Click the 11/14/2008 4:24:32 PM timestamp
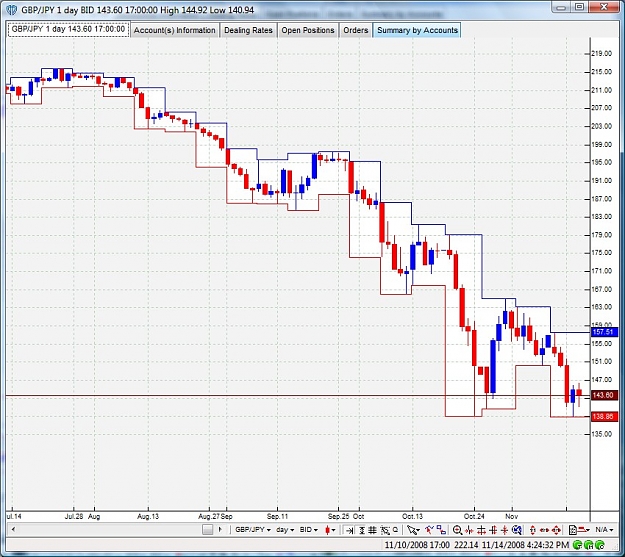 coord(525,545)
